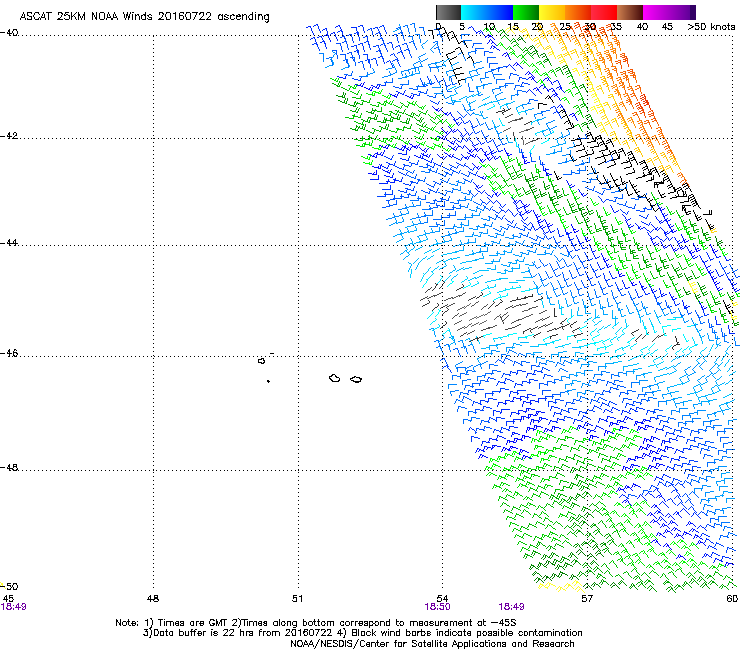The height and width of the screenshot is (650, 740).
Task: Click the '>50 knots' scale label
Action: [x=711, y=27]
